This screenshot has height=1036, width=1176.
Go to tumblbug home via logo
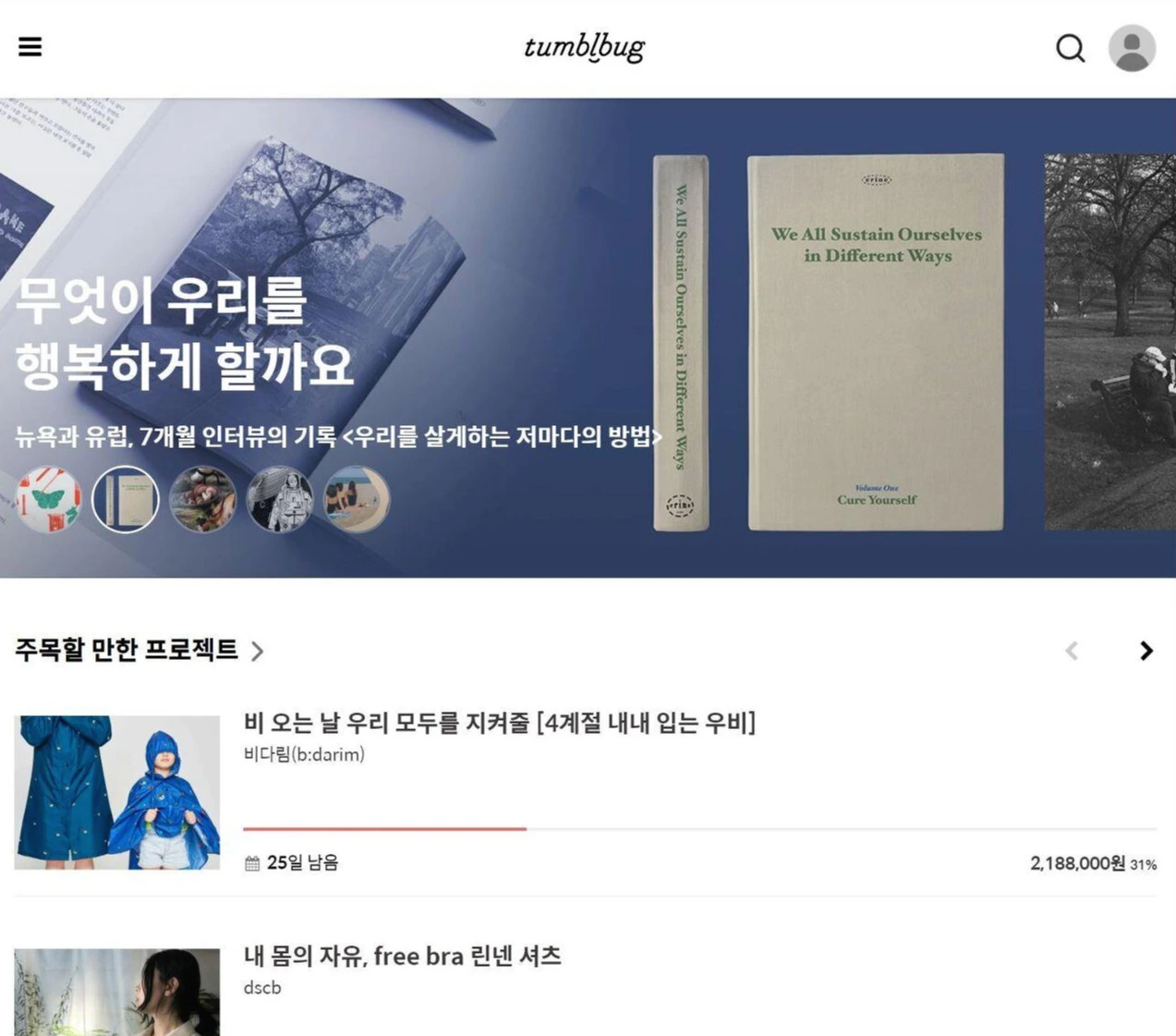(585, 47)
